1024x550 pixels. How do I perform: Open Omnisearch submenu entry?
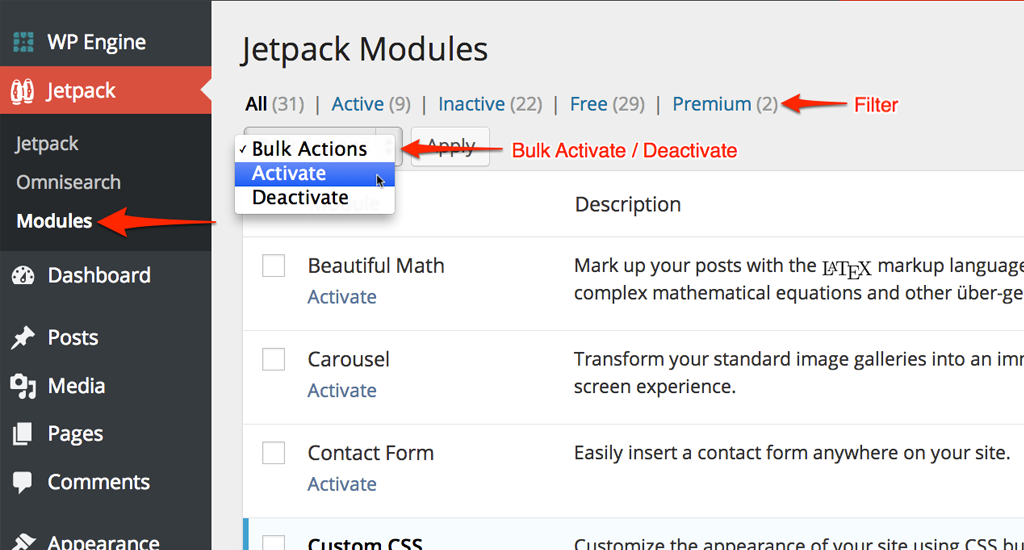point(69,182)
